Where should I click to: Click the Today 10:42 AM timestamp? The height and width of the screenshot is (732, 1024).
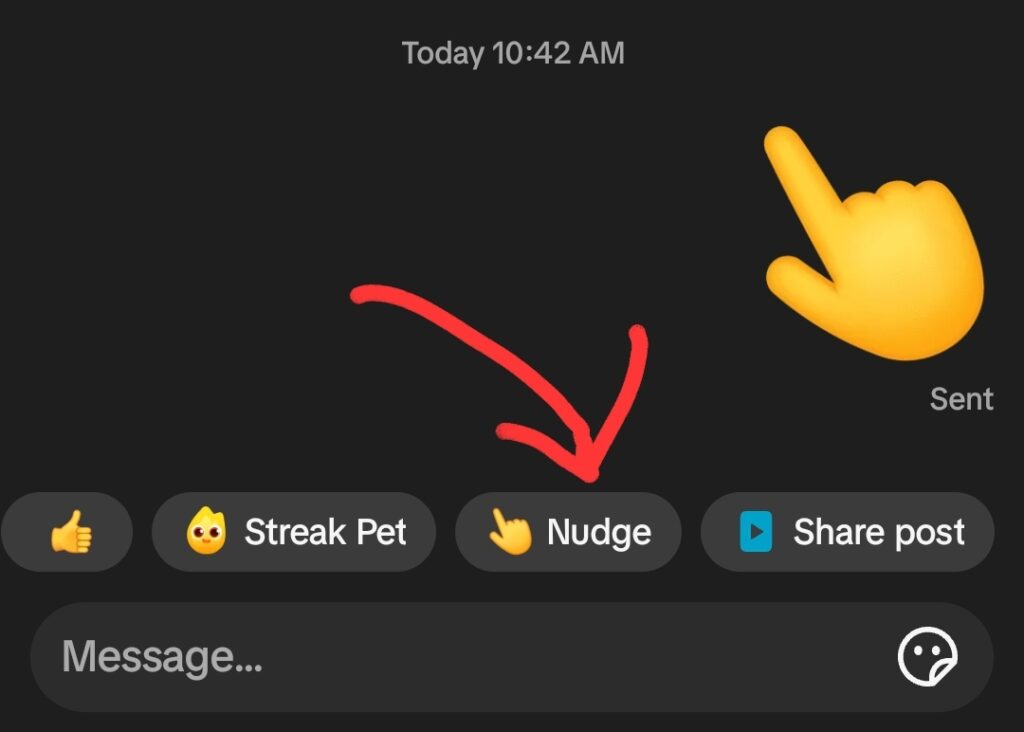point(513,53)
